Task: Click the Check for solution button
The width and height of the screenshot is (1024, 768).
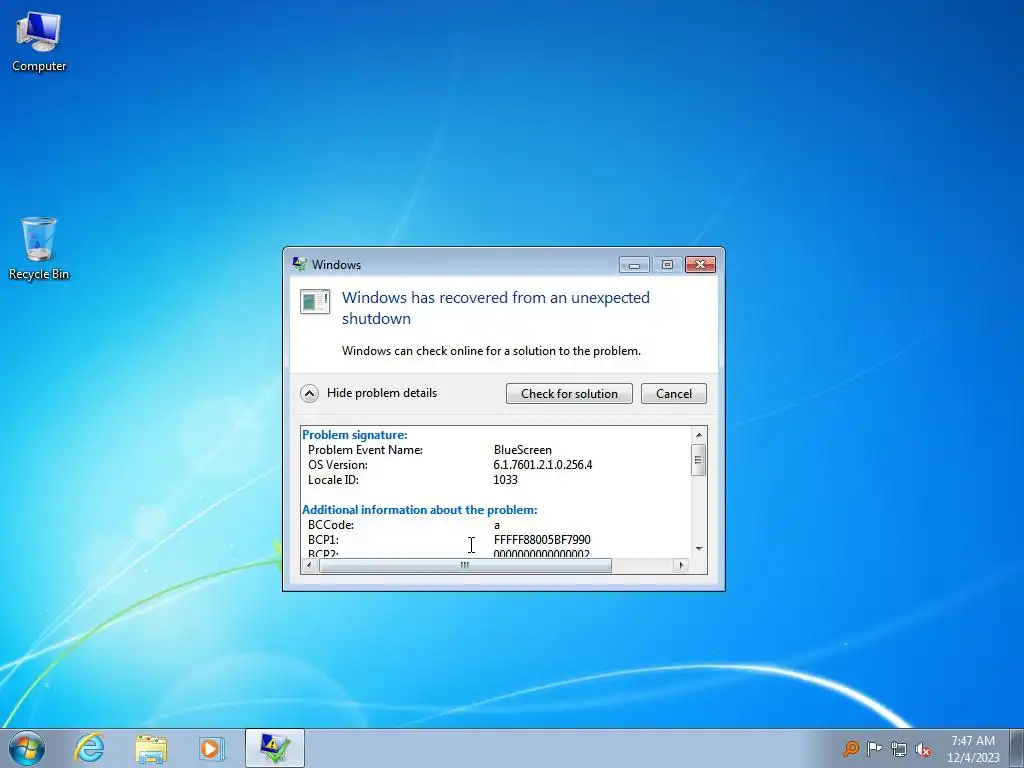Action: pos(569,394)
